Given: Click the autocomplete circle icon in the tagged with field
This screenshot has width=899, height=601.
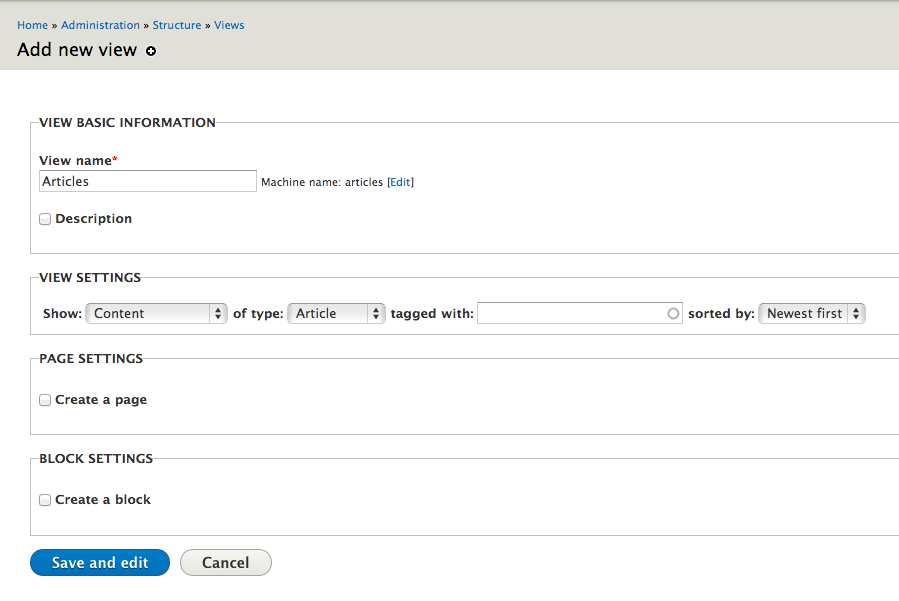Looking at the screenshot, I should click(x=673, y=314).
